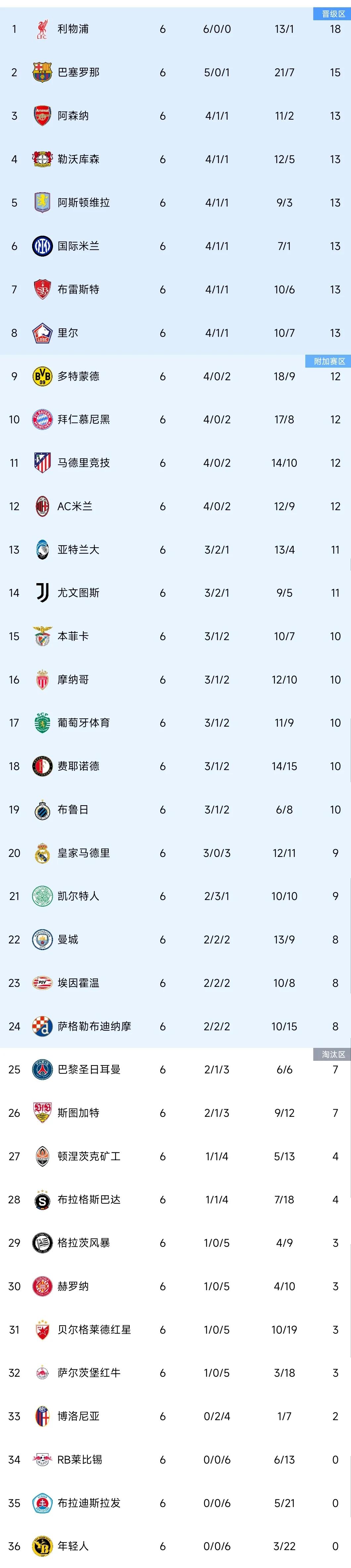351x1568 pixels.
Task: Click the 晋级区 label
Action: 332,13
